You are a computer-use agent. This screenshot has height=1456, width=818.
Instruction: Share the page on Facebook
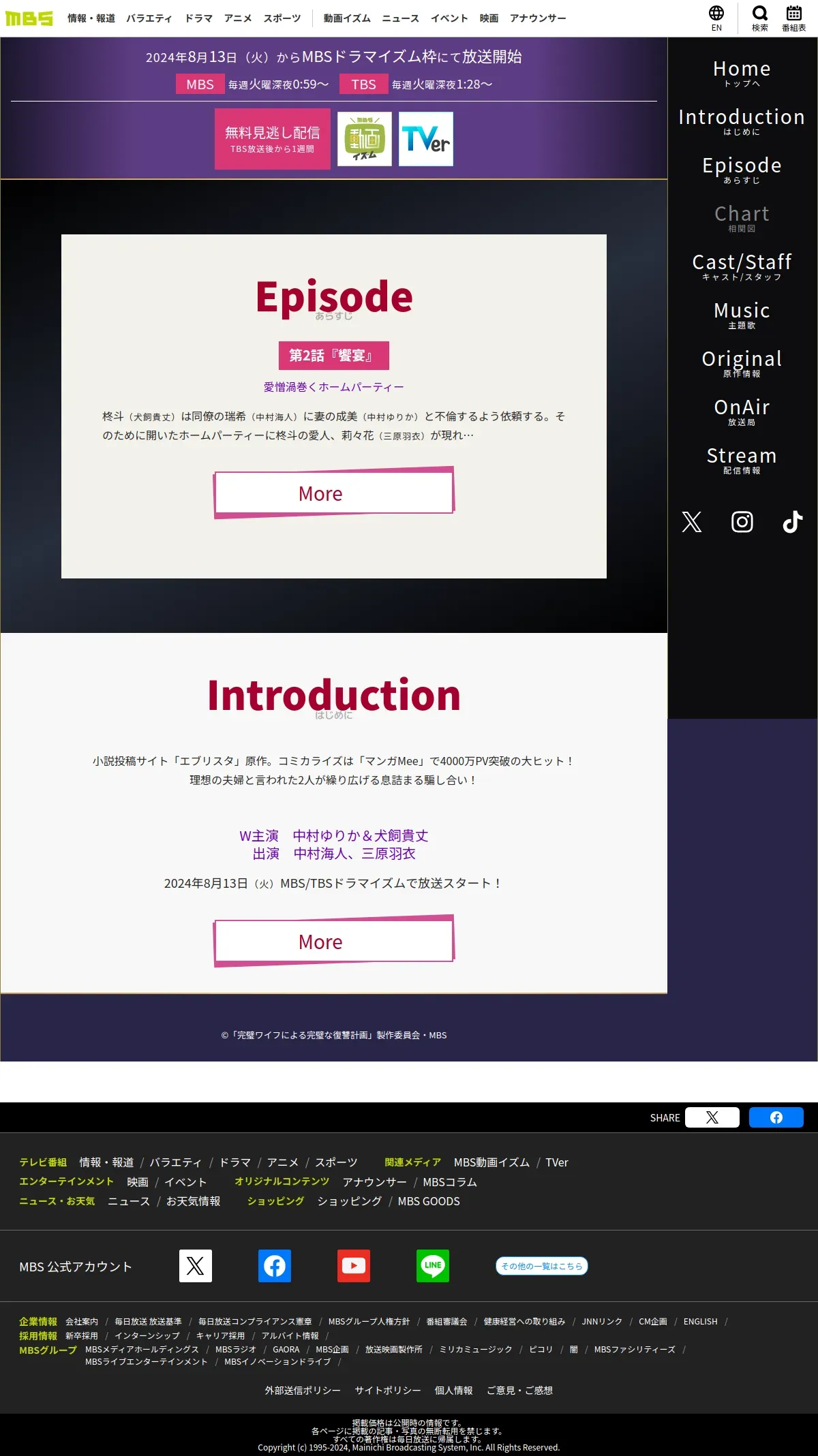coord(776,1117)
